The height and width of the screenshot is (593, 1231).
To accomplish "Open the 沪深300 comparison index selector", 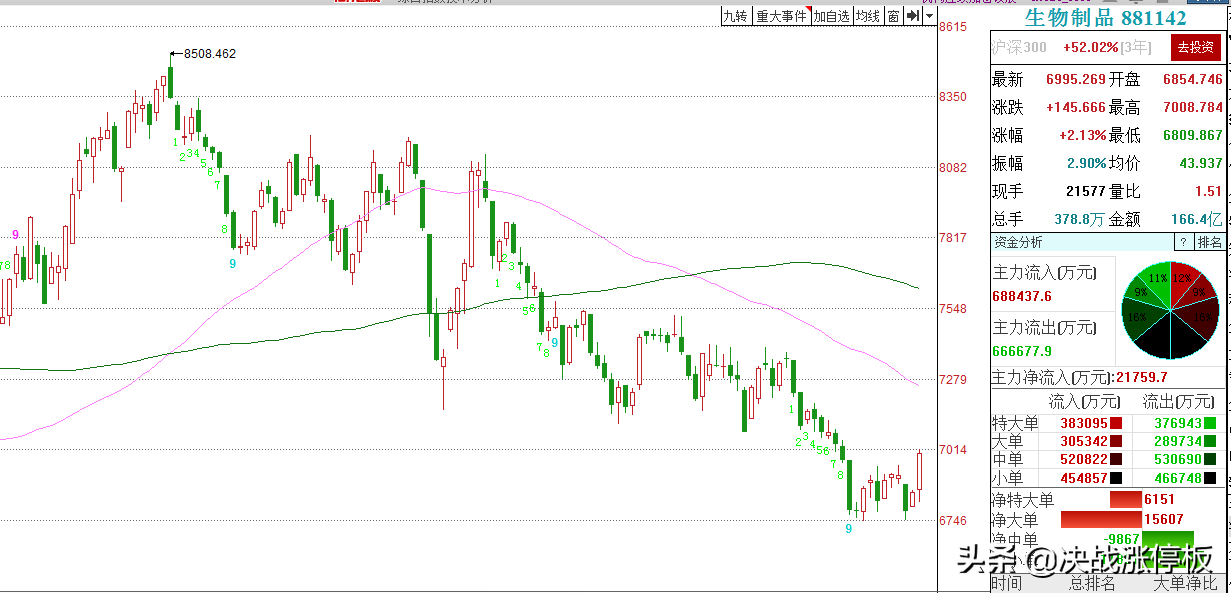I will 1019,47.
